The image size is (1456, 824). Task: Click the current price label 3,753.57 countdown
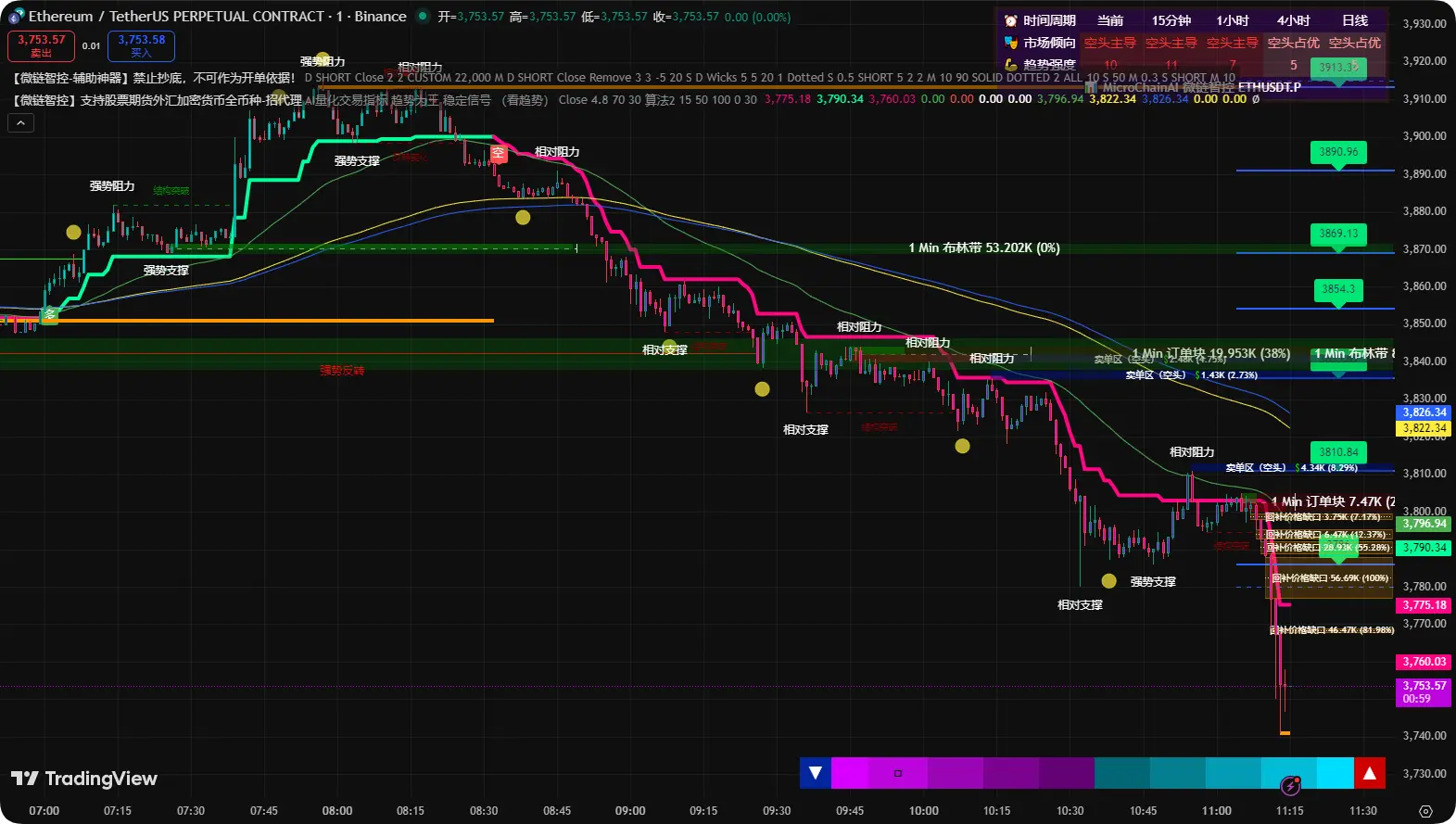[1424, 692]
